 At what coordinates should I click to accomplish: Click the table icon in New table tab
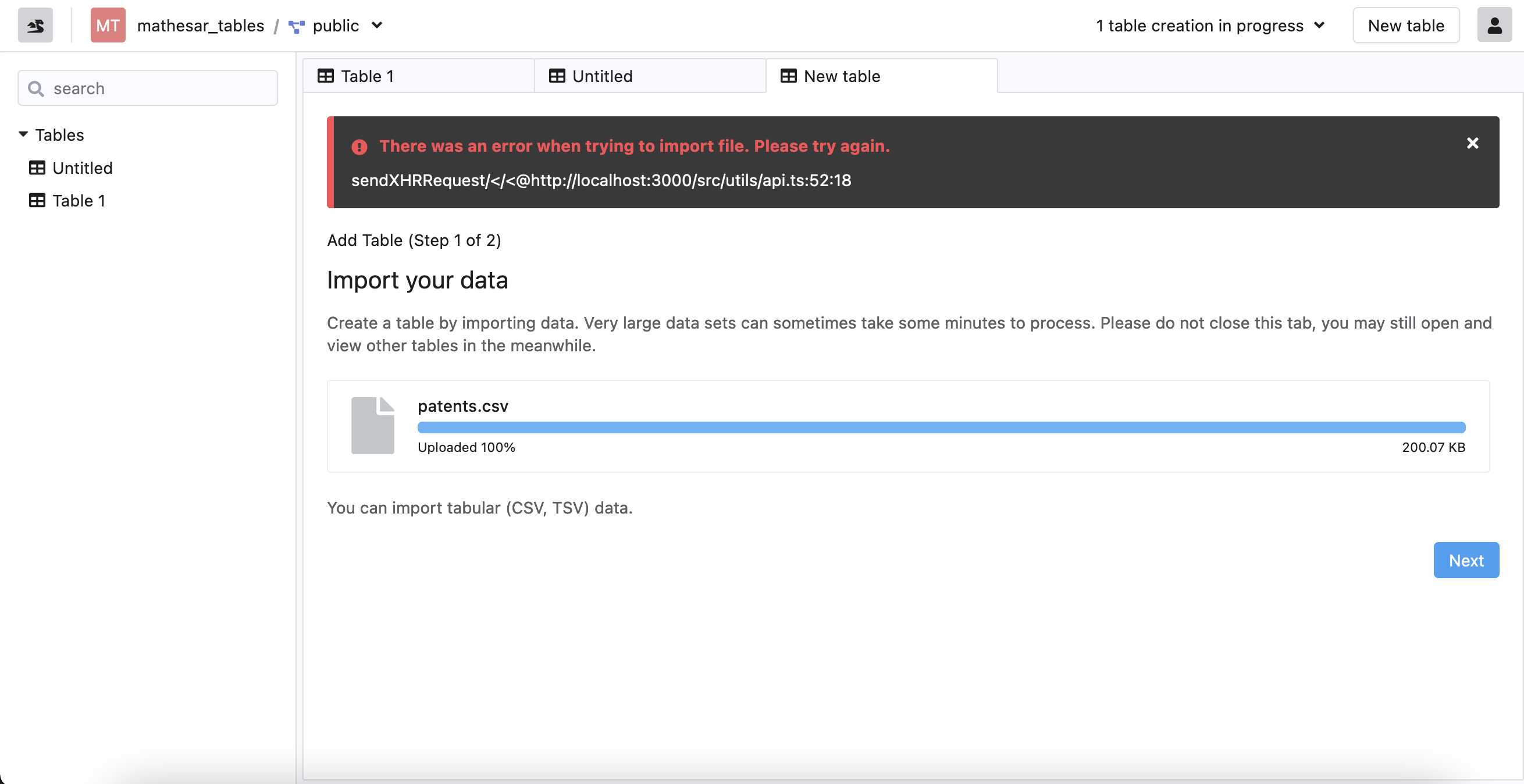(x=790, y=76)
